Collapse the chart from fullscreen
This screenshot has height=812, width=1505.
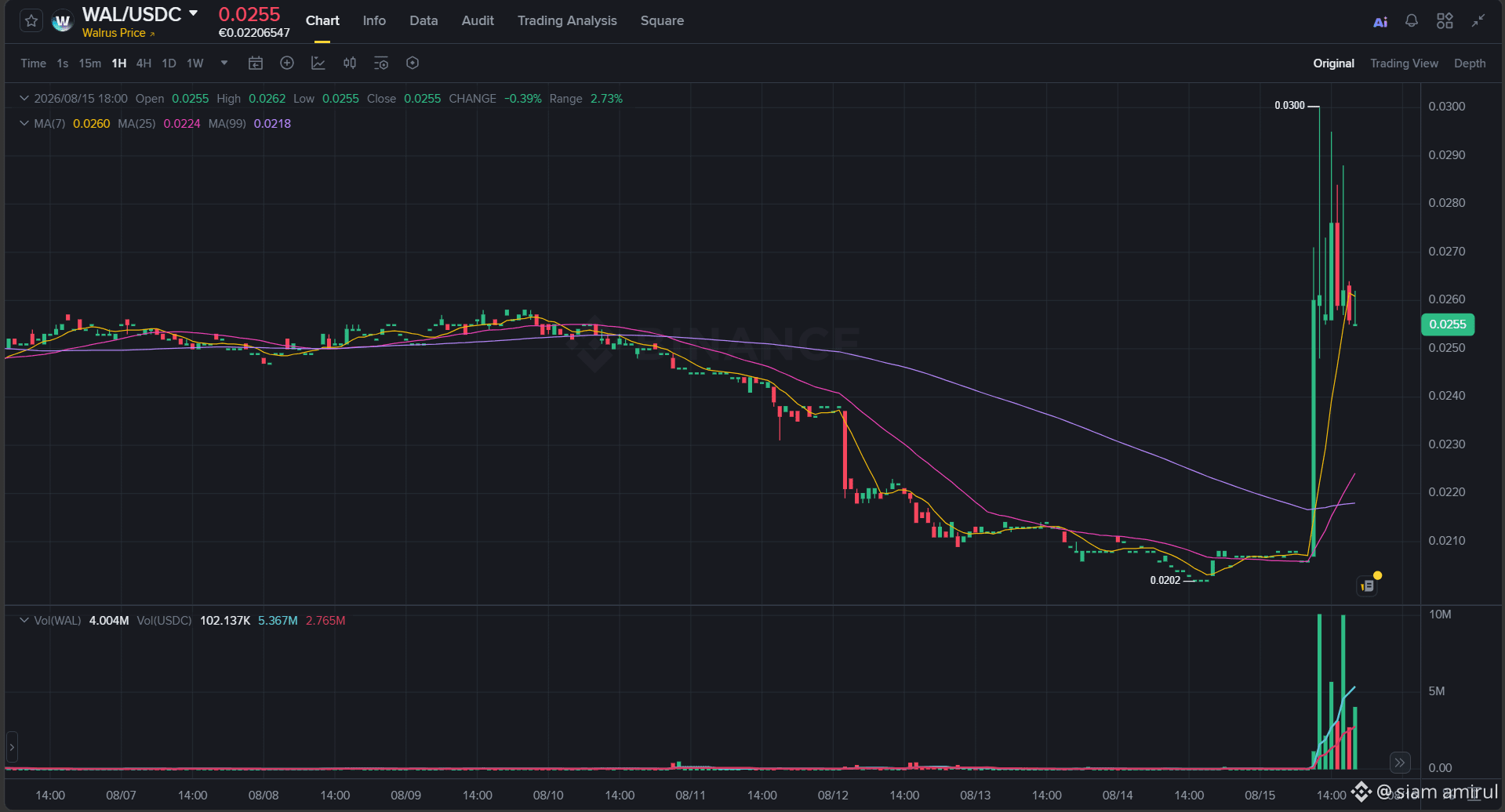click(x=1478, y=21)
